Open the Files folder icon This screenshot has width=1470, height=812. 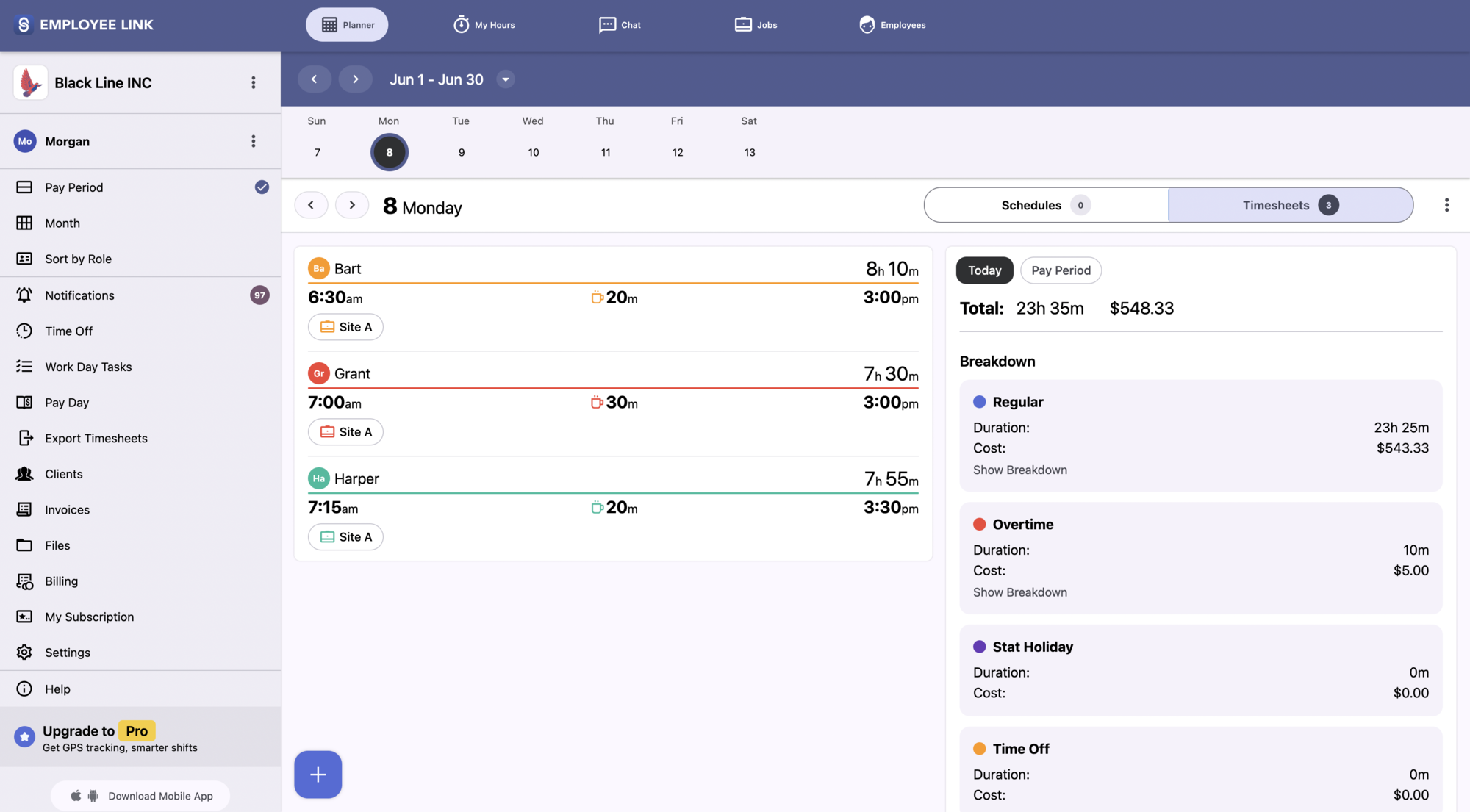click(24, 545)
